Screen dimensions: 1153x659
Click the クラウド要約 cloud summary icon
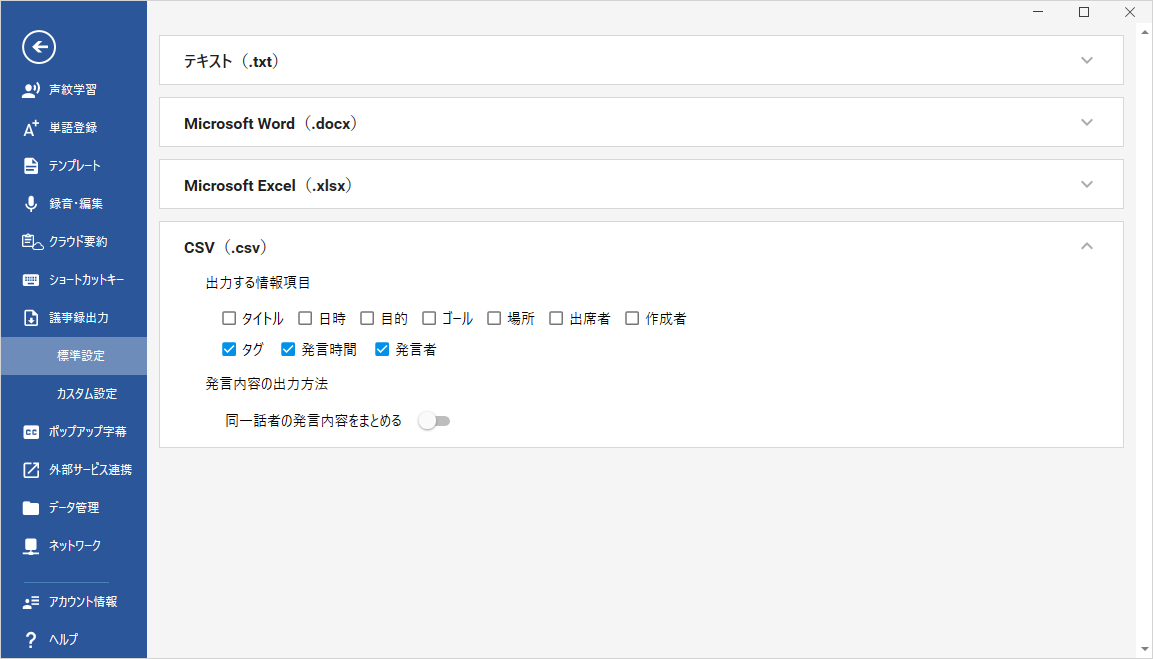(x=32, y=241)
